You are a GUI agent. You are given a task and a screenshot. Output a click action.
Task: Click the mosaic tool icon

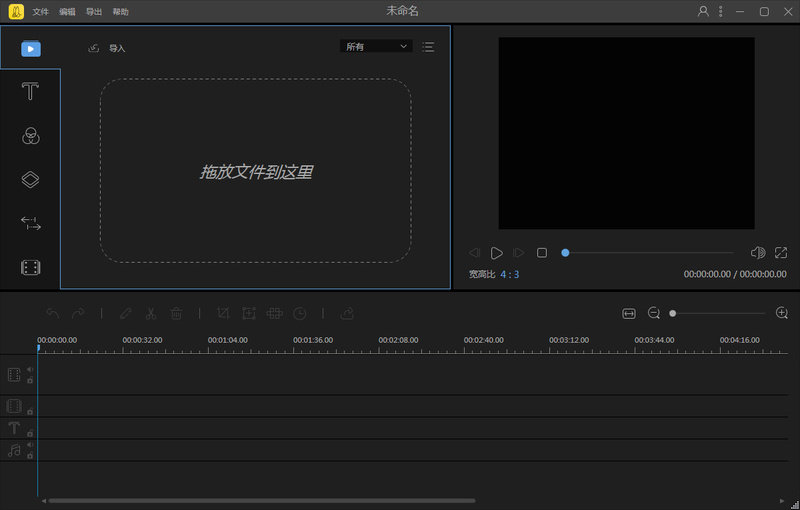[x=274, y=313]
